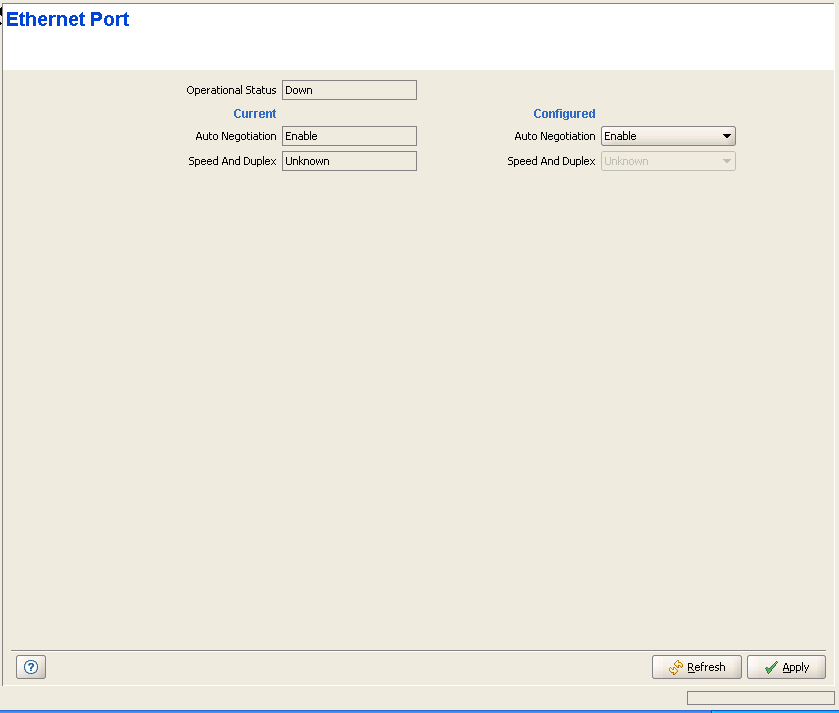Click the Auto Negotiation label under Current
The image size is (839, 713).
point(236,136)
